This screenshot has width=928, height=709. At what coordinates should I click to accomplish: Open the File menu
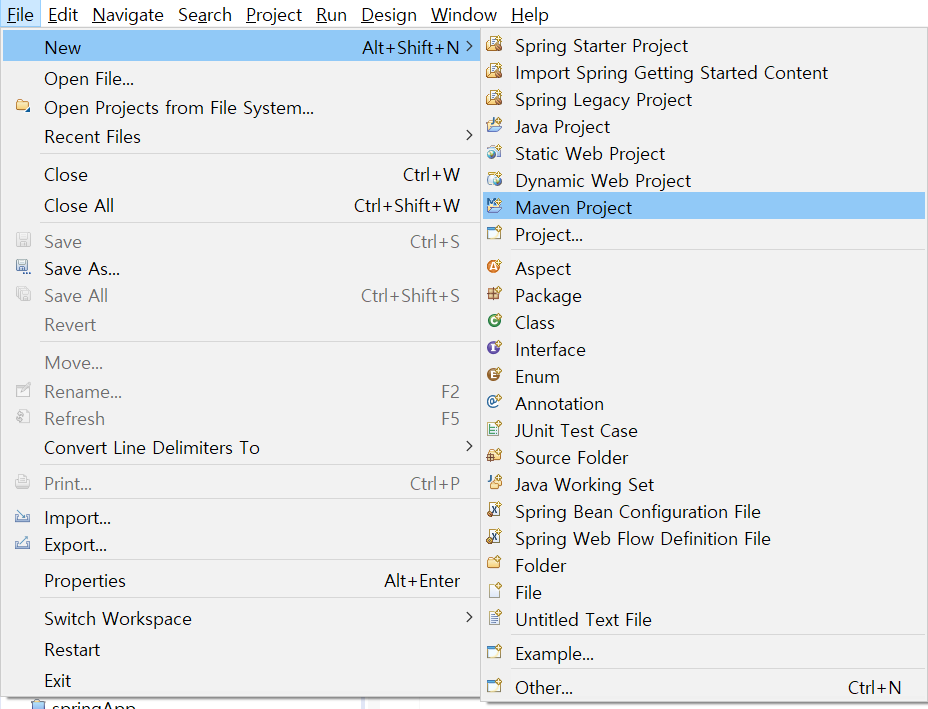point(20,14)
